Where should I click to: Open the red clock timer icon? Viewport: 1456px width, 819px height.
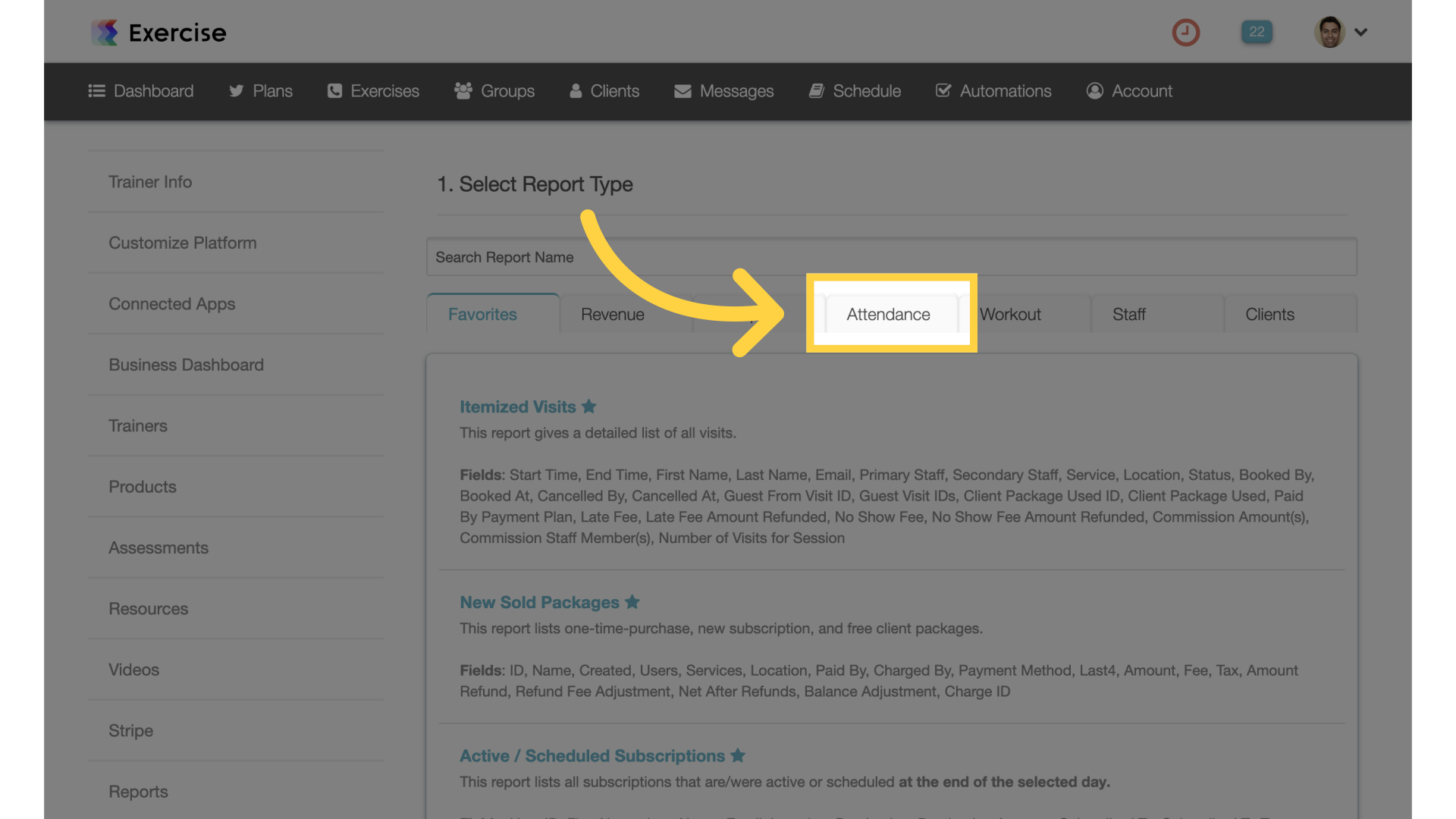pyautogui.click(x=1186, y=33)
